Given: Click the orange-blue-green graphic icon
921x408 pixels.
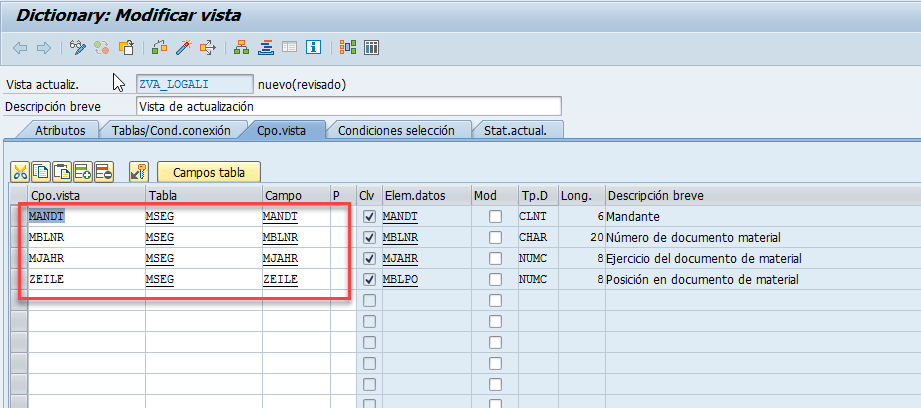Looking at the screenshot, I should pyautogui.click(x=348, y=48).
